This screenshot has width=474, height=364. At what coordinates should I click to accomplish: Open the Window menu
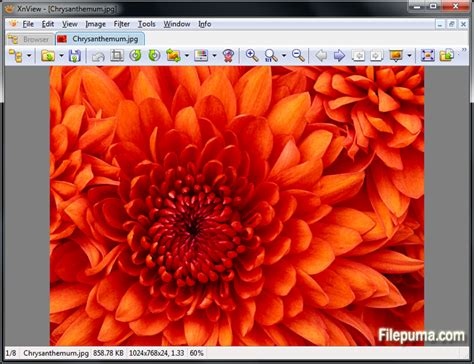[x=177, y=24]
